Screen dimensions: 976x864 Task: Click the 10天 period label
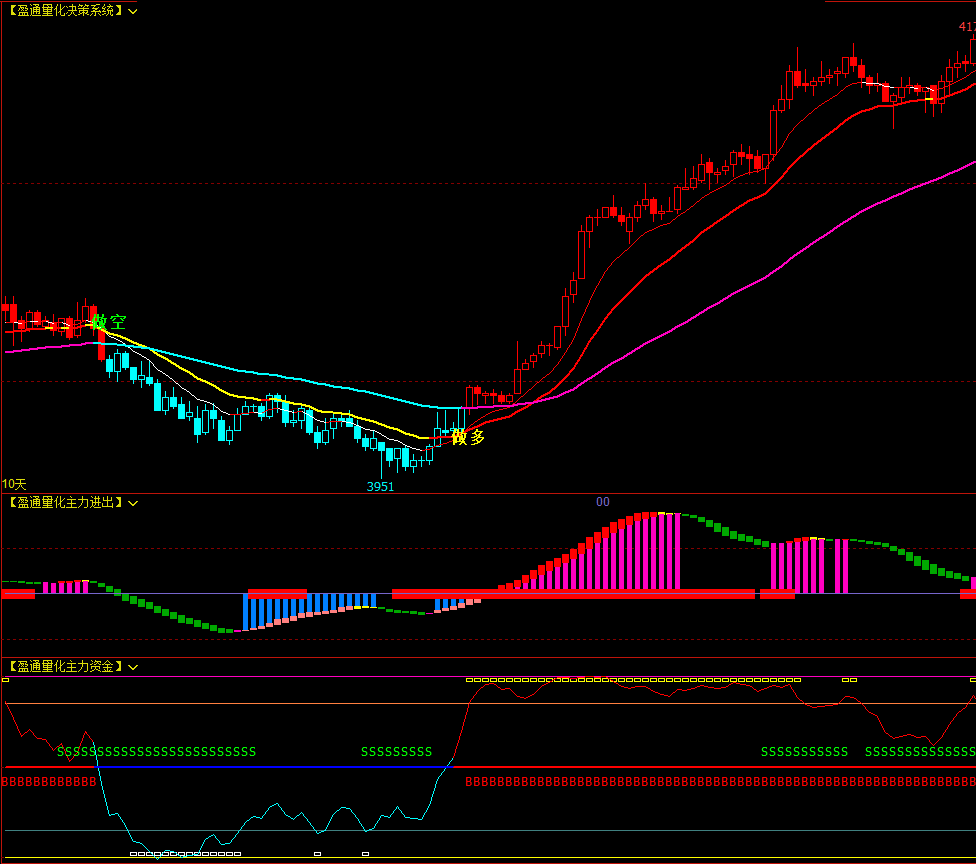click(14, 484)
